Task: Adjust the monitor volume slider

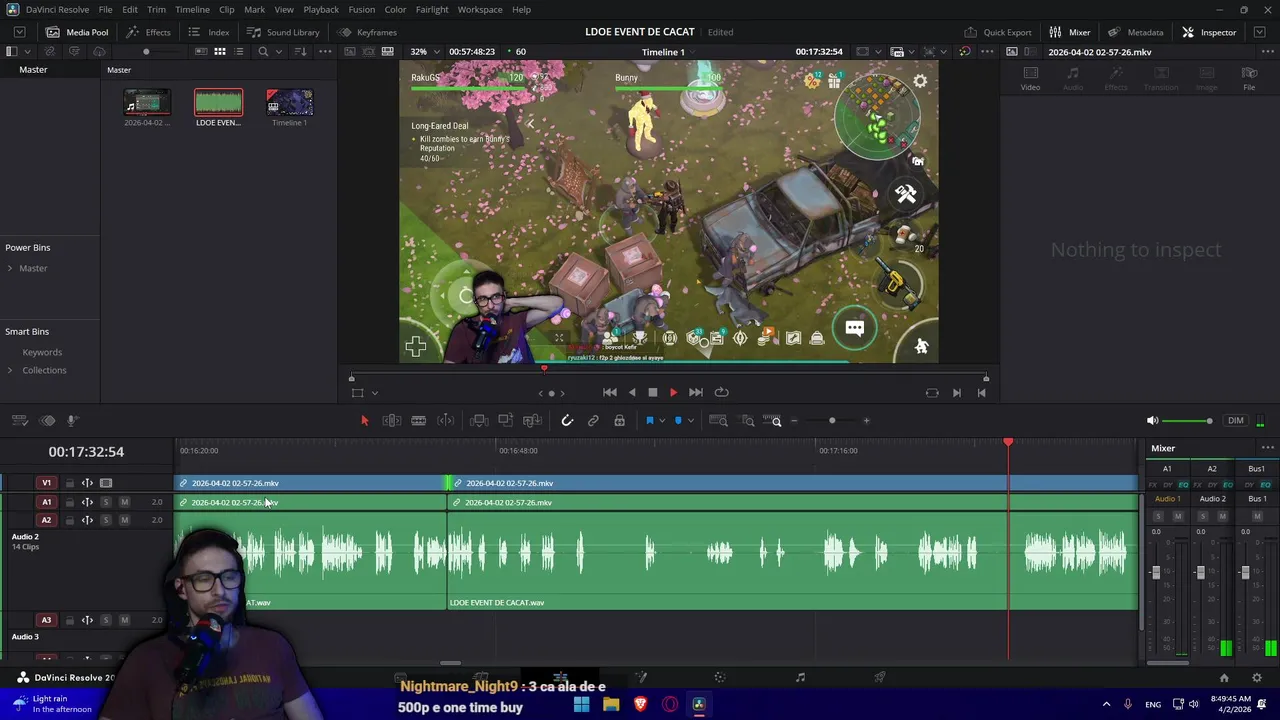Action: [1188, 421]
